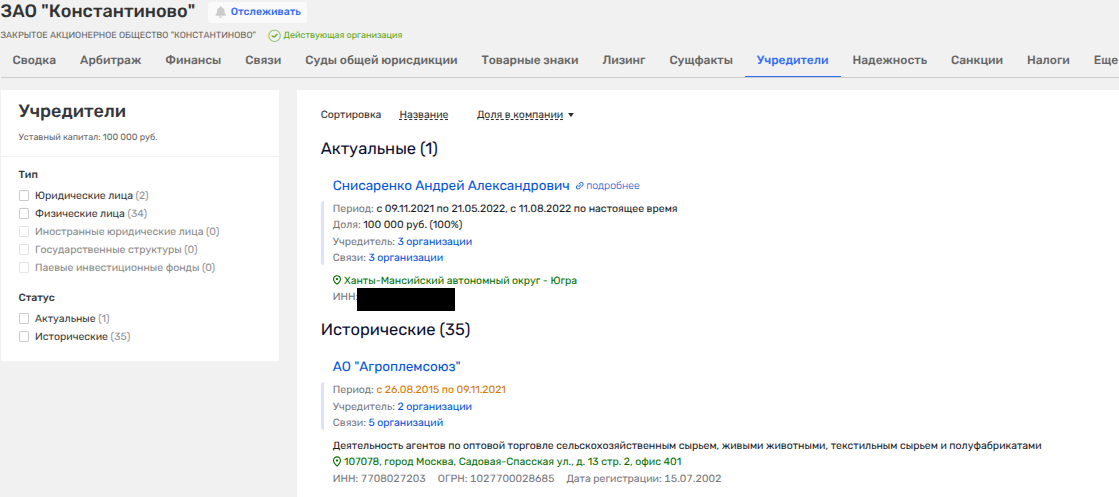Open АО "Агроплемсоюз" company link
1119x497 pixels.
396,367
